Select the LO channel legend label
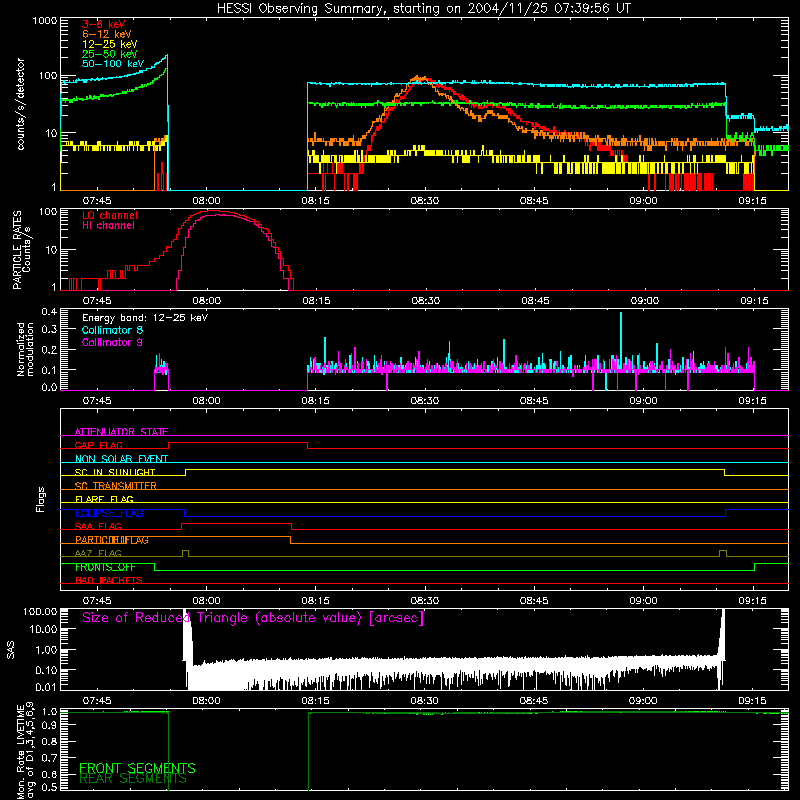The image size is (800, 800). pyautogui.click(x=110, y=215)
